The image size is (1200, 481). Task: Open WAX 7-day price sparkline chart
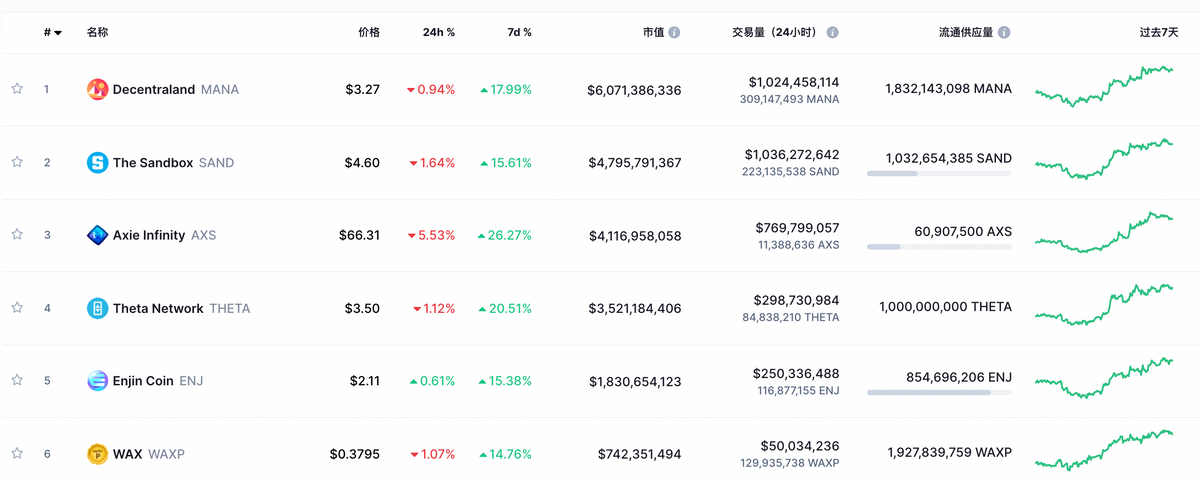[1105, 451]
